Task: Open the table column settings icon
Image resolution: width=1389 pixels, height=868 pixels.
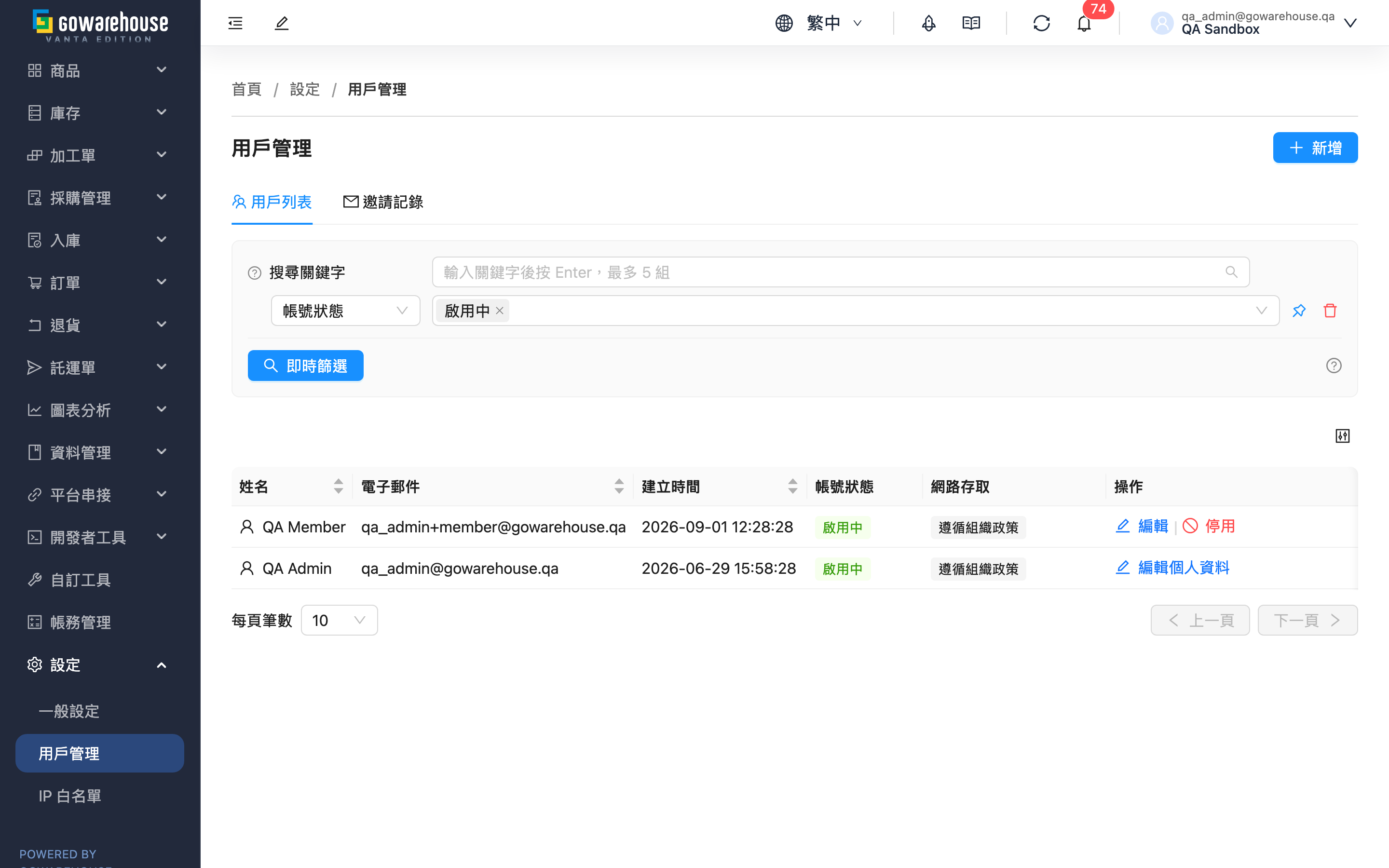Action: tap(1343, 436)
